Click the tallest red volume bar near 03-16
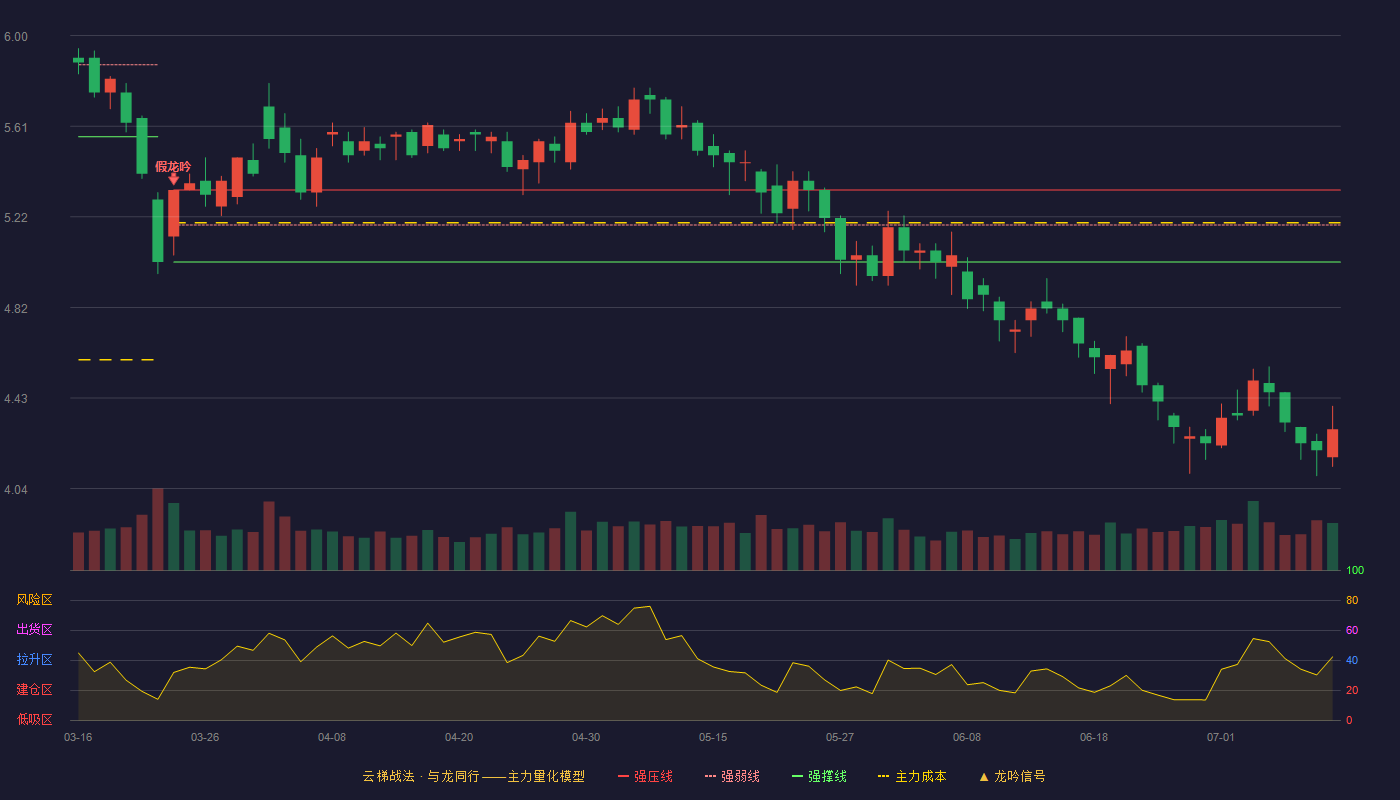Viewport: 1400px width, 800px height. click(x=157, y=529)
